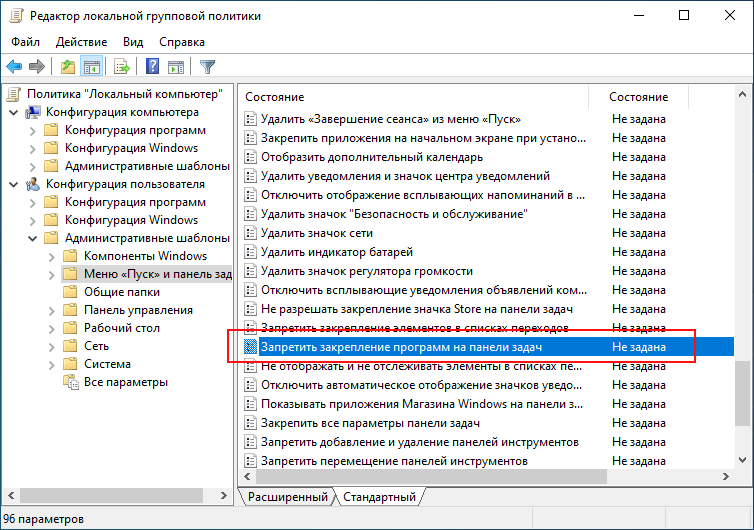
Task: Switch to the Расширенный tab
Action: pyautogui.click(x=288, y=497)
